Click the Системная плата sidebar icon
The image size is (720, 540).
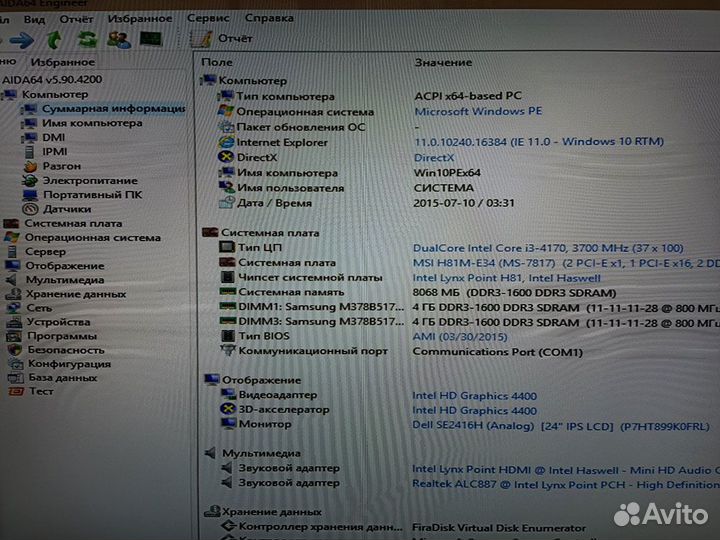pyautogui.click(x=11, y=224)
